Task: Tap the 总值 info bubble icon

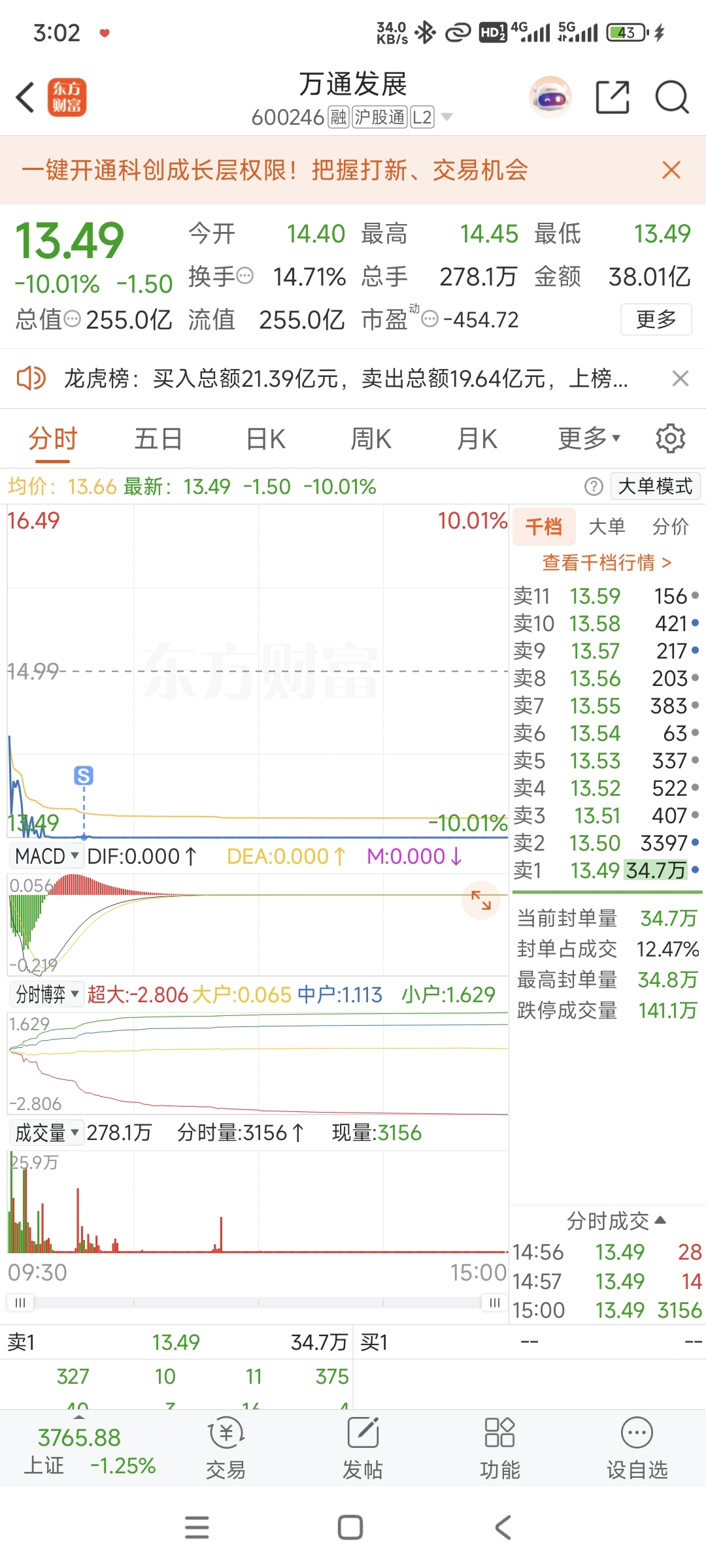Action: 73,319
